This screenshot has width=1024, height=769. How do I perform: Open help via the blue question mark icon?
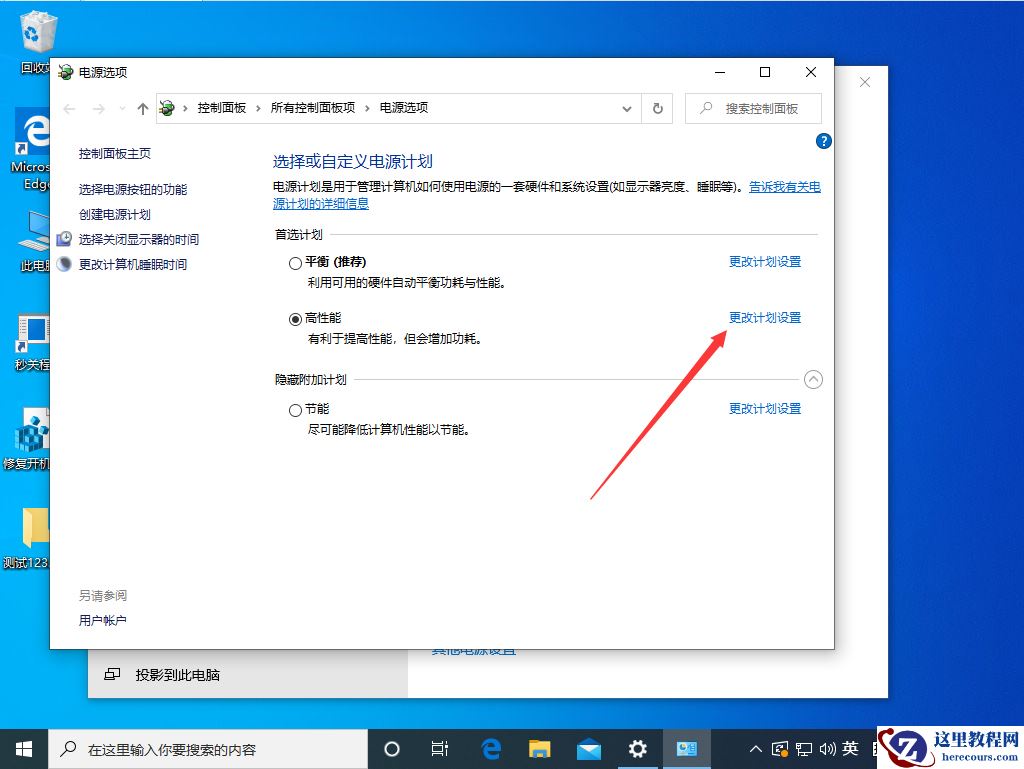(823, 141)
